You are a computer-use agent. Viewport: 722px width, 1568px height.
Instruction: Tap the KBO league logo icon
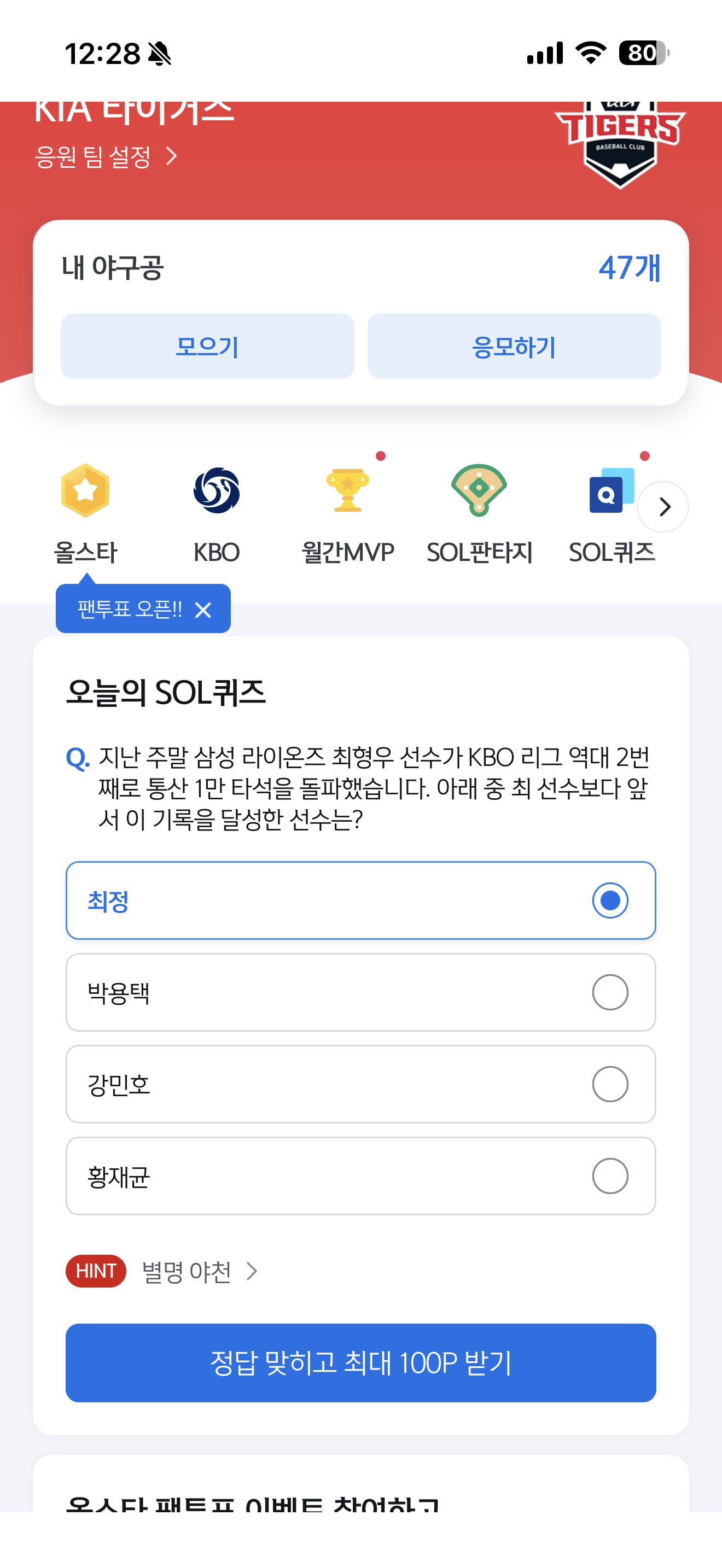pos(216,490)
